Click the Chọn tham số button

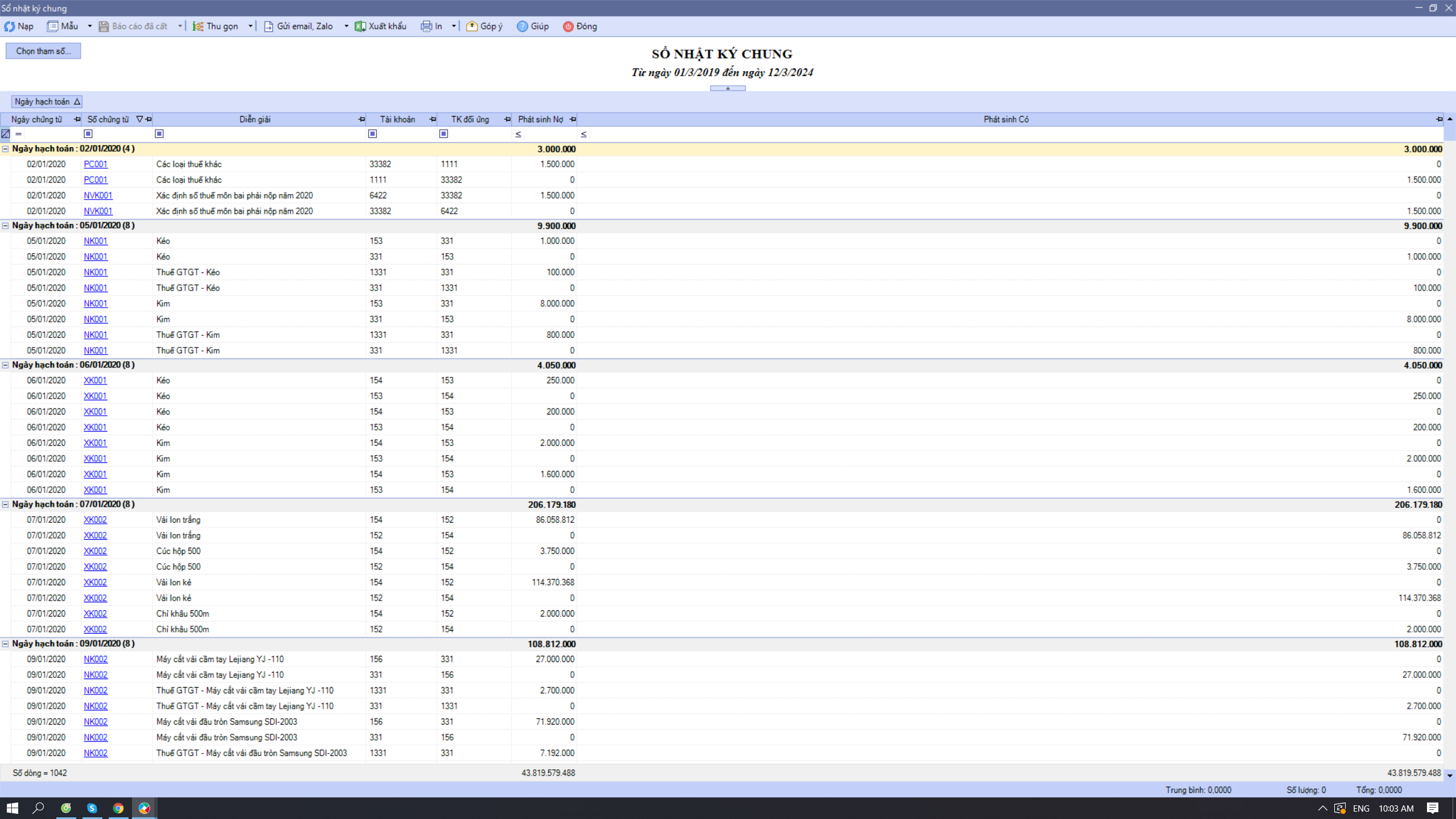pyautogui.click(x=43, y=51)
